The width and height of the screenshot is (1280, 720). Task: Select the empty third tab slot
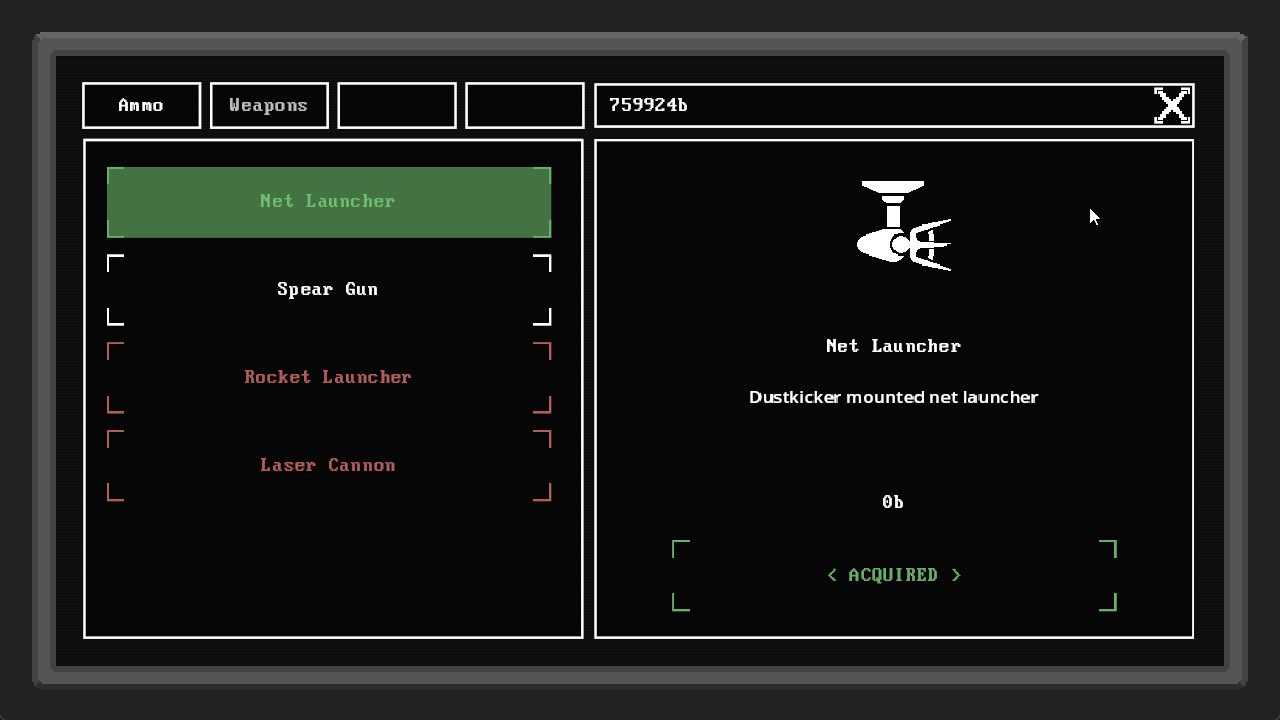pyautogui.click(x=397, y=105)
